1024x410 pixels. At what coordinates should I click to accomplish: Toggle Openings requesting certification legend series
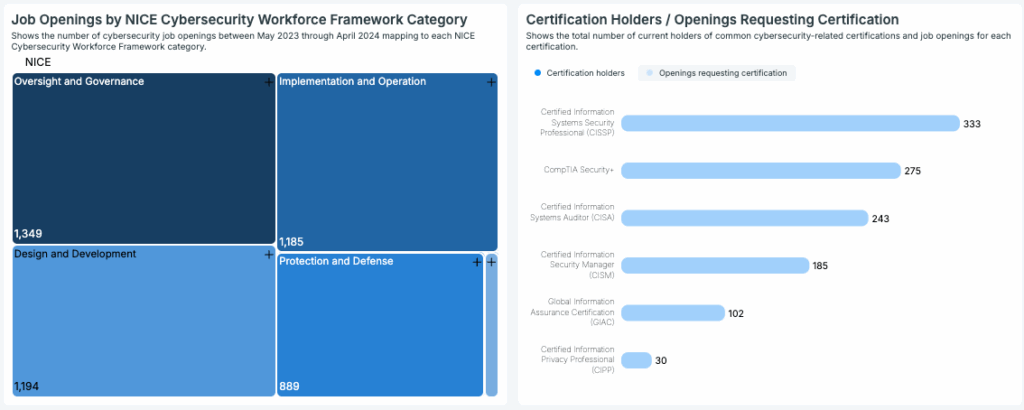[716, 73]
